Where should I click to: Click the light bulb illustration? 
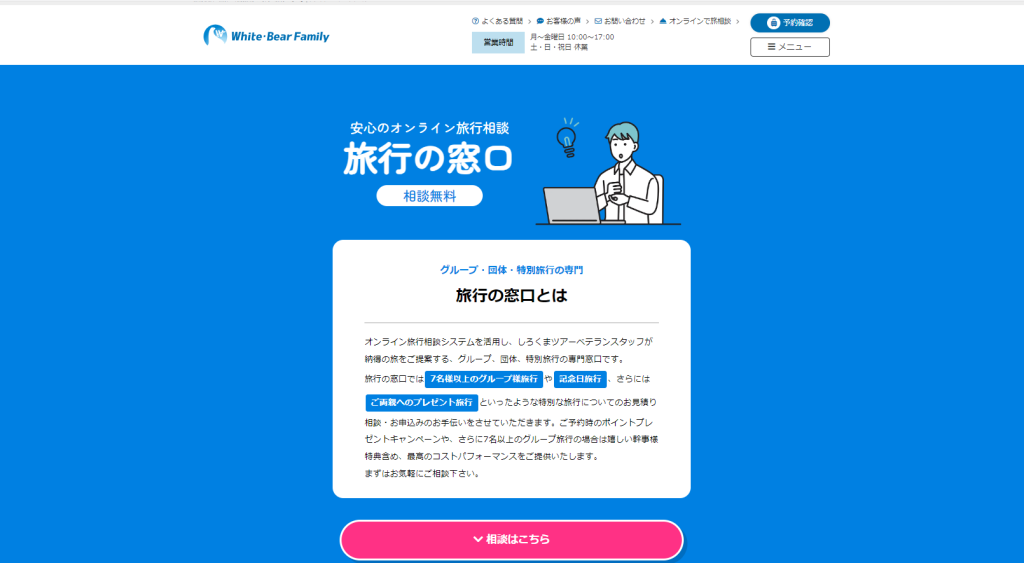coord(567,138)
